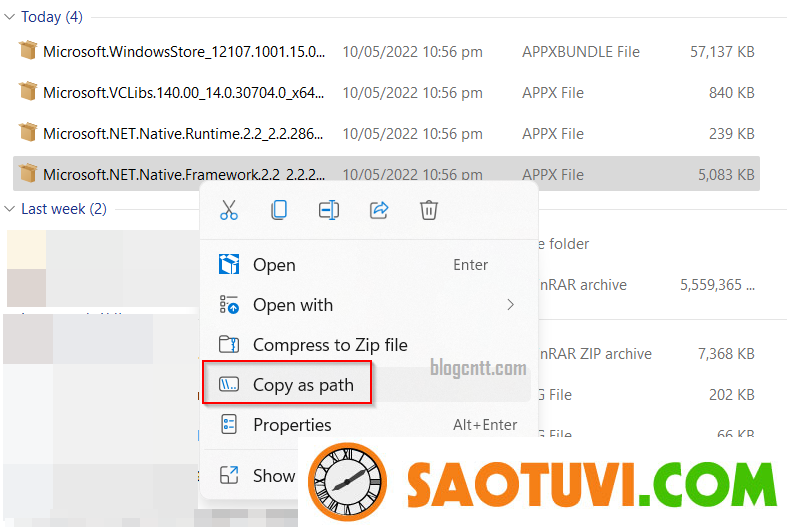Click the 239 KB size cell

pyautogui.click(x=732, y=134)
